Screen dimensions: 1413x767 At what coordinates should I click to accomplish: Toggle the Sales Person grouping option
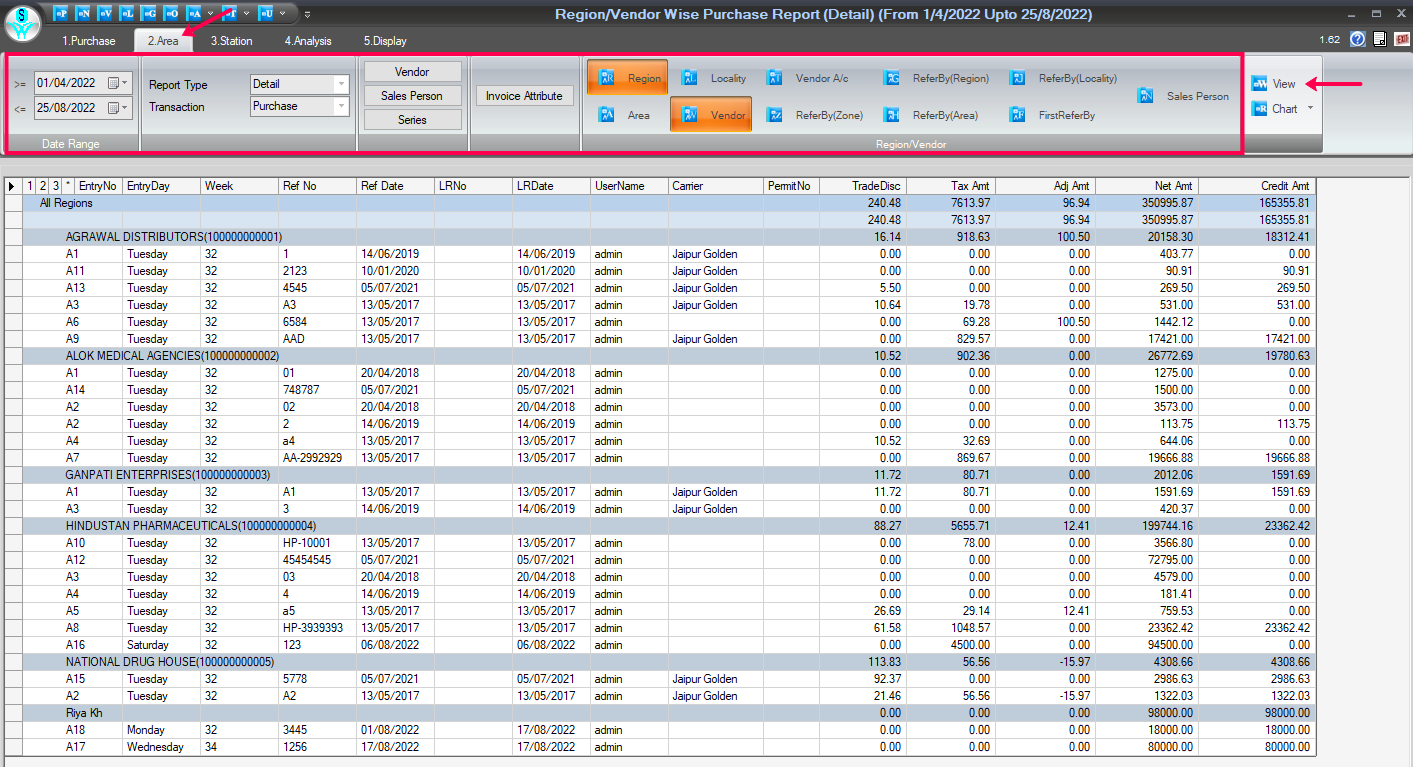click(x=1183, y=96)
